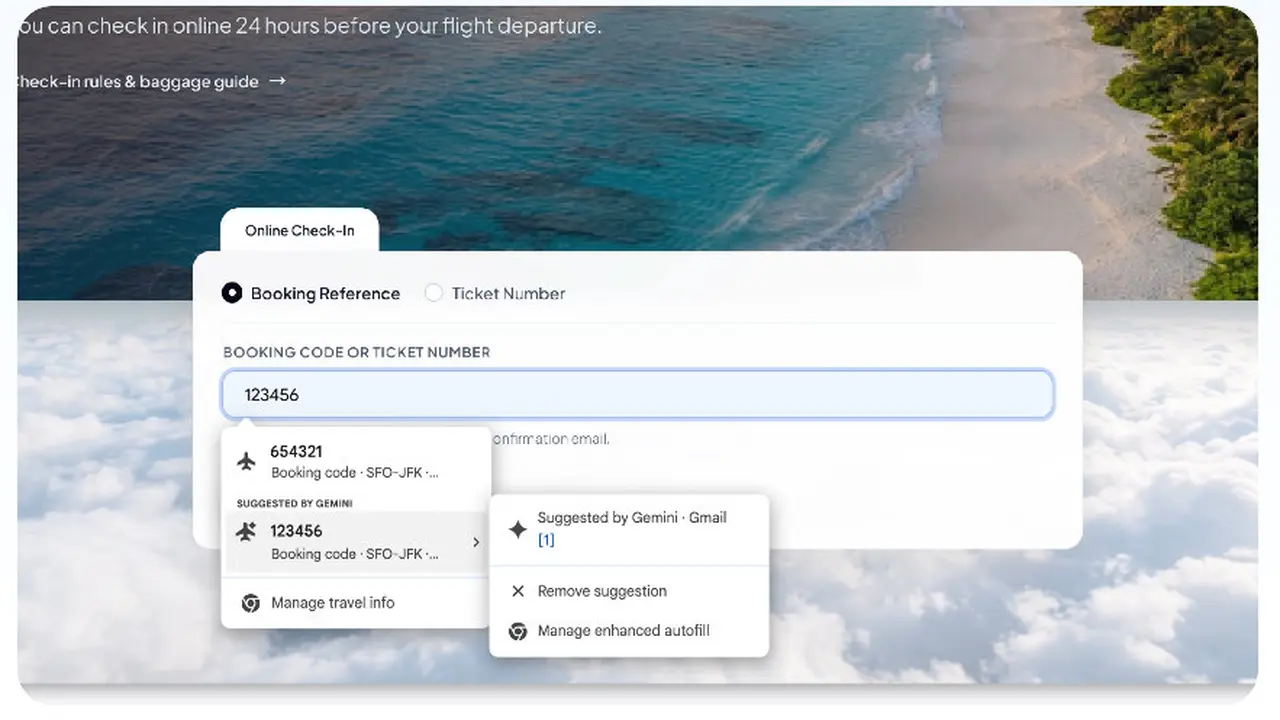Open the [1] Gmail source link
1280x720 pixels.
pos(546,540)
